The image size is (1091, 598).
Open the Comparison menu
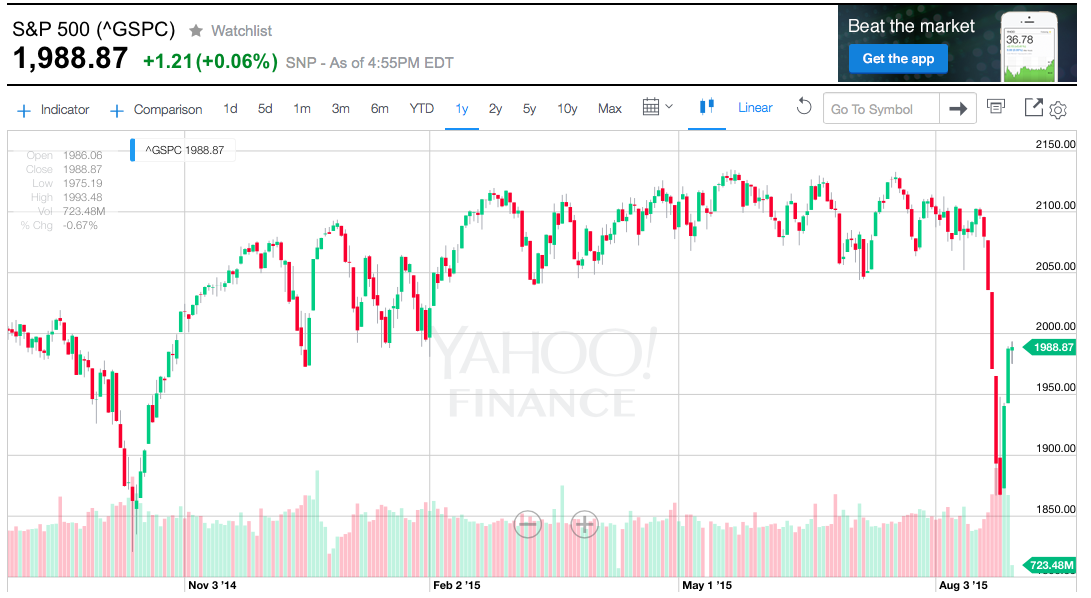[156, 110]
